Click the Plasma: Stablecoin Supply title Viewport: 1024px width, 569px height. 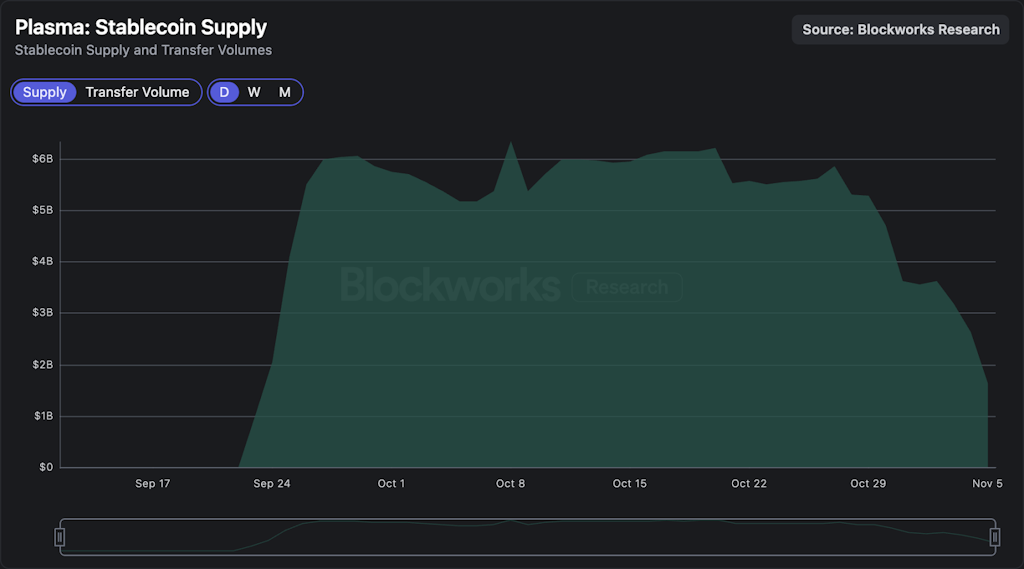[141, 27]
